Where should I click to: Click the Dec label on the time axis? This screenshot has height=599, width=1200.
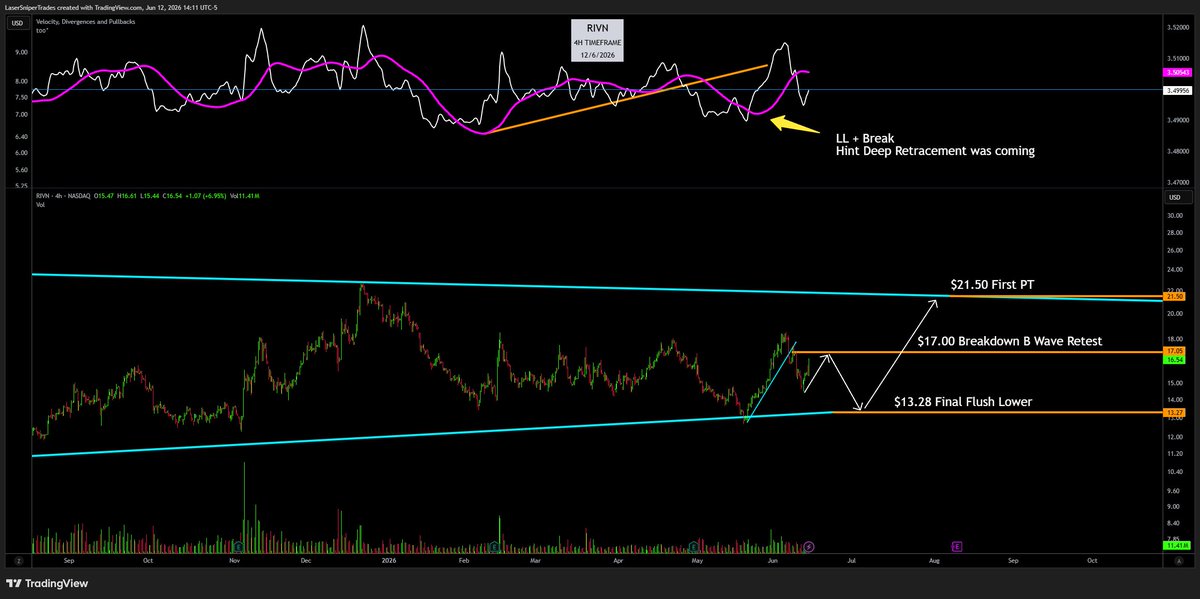(x=308, y=562)
